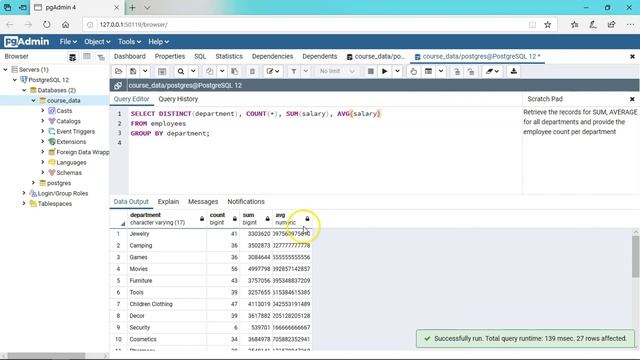Open the Query History tab
Viewport: 640px width, 360px height.
pyautogui.click(x=178, y=99)
